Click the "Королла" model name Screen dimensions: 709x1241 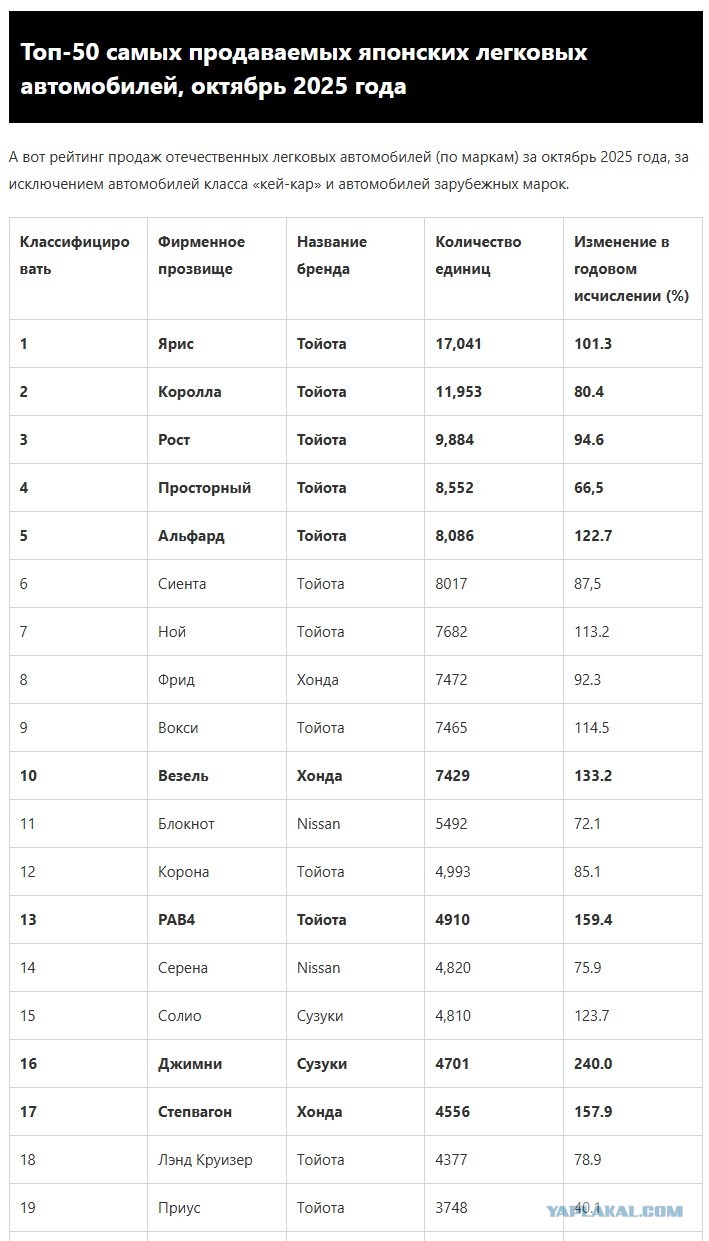(x=190, y=392)
